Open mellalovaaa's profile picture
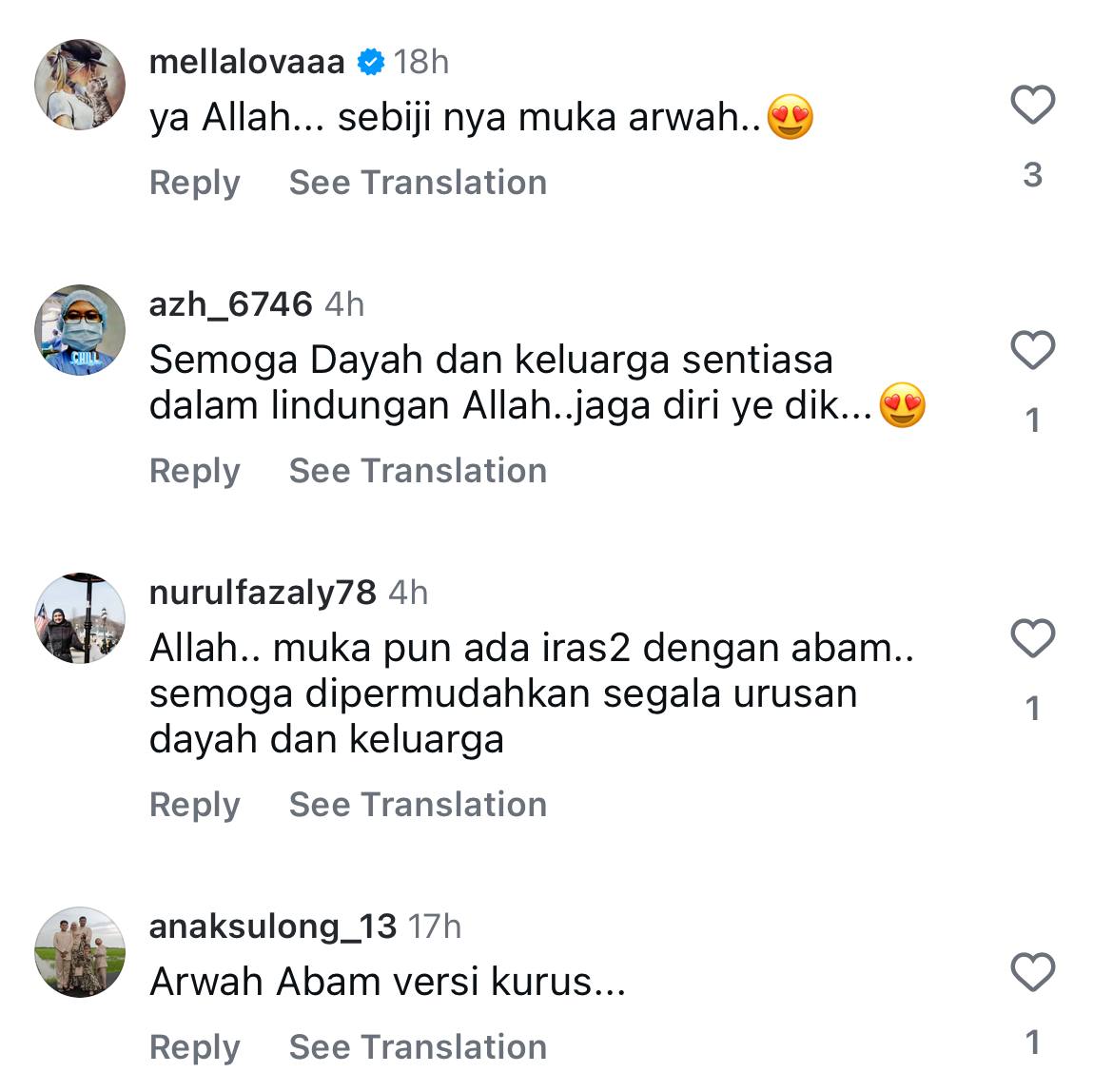1113x1092 pixels. (x=80, y=85)
